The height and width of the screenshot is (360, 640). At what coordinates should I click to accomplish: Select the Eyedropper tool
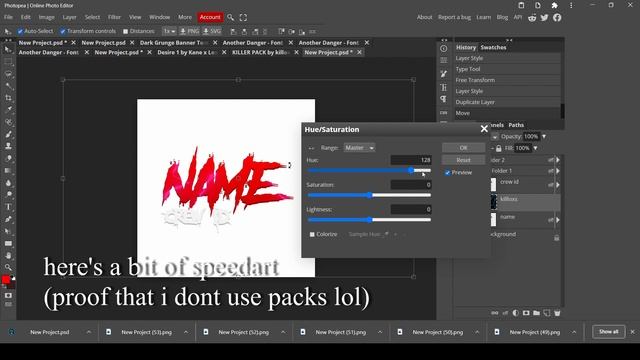tap(8, 110)
